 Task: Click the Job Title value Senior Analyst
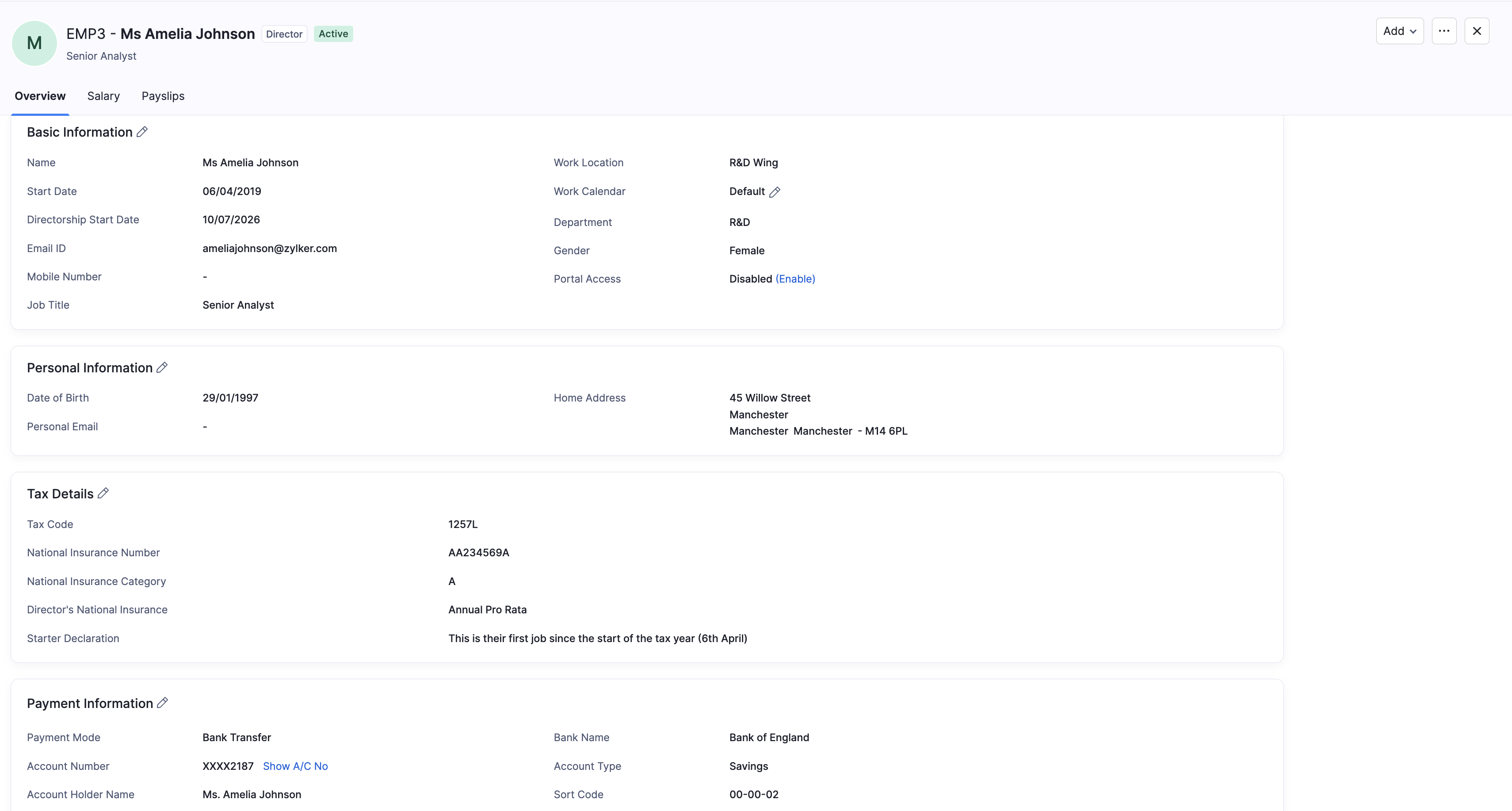coord(238,306)
